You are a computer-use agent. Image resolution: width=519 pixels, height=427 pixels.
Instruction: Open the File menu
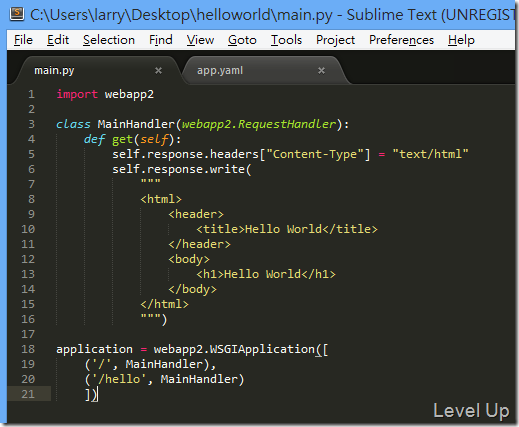pyautogui.click(x=23, y=40)
